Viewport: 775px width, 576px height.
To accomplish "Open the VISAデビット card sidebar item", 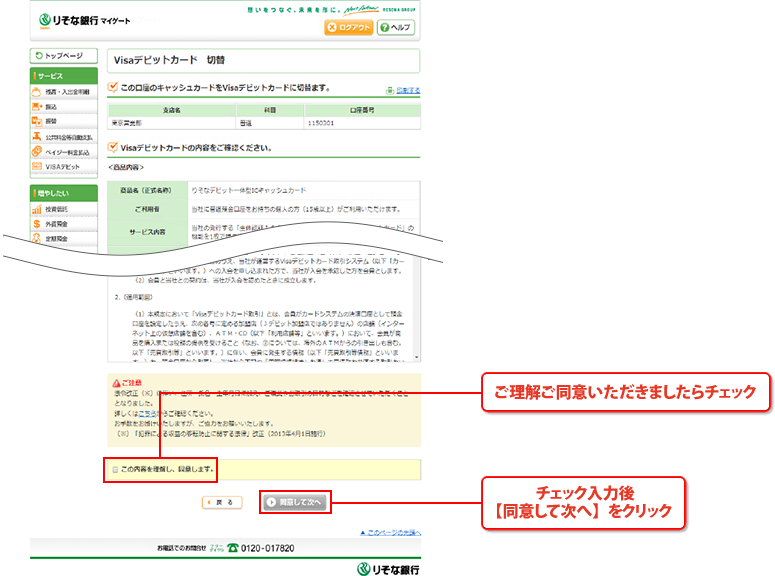I will (x=64, y=167).
